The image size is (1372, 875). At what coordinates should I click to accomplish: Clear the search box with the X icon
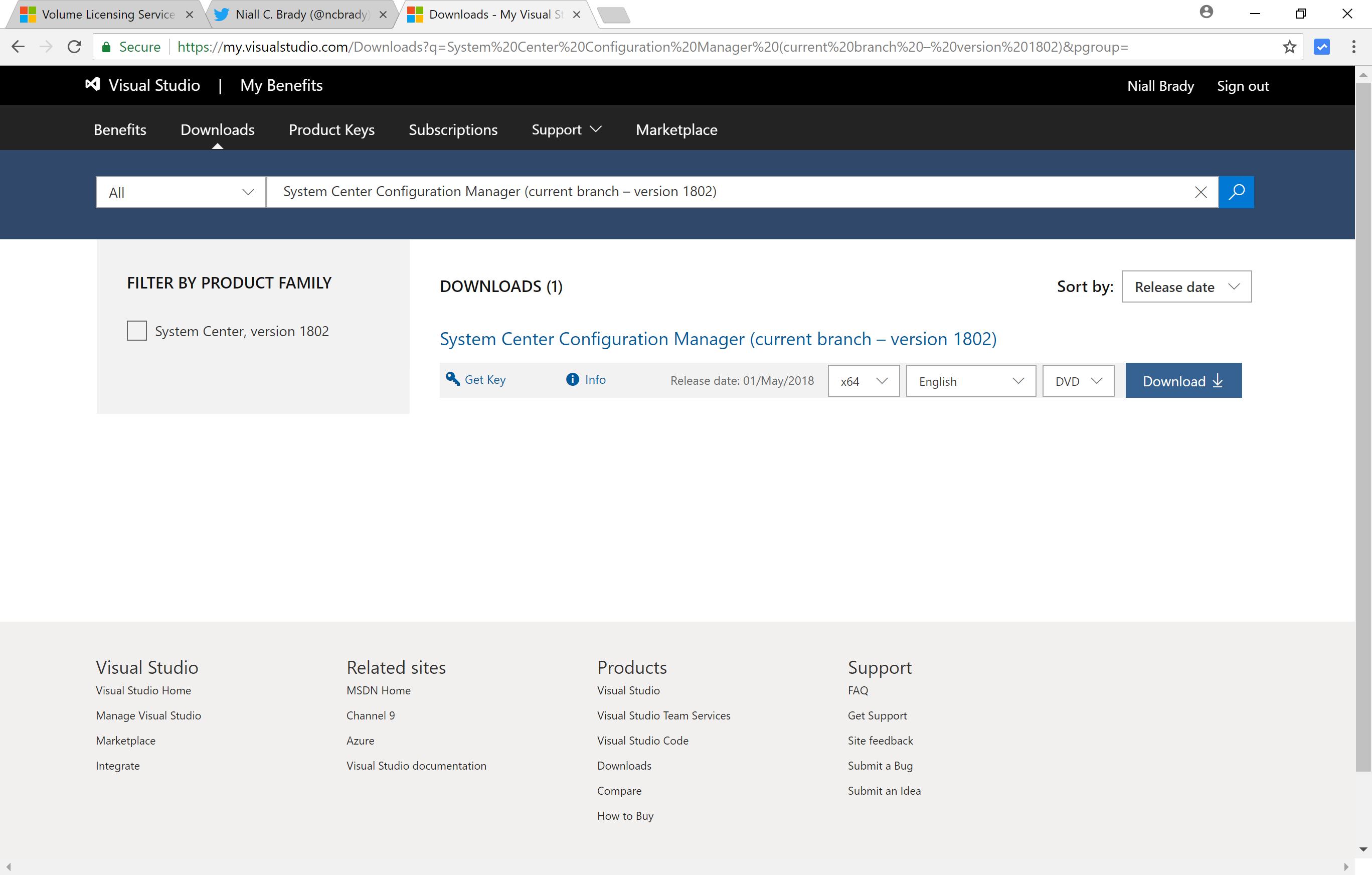(x=1200, y=192)
